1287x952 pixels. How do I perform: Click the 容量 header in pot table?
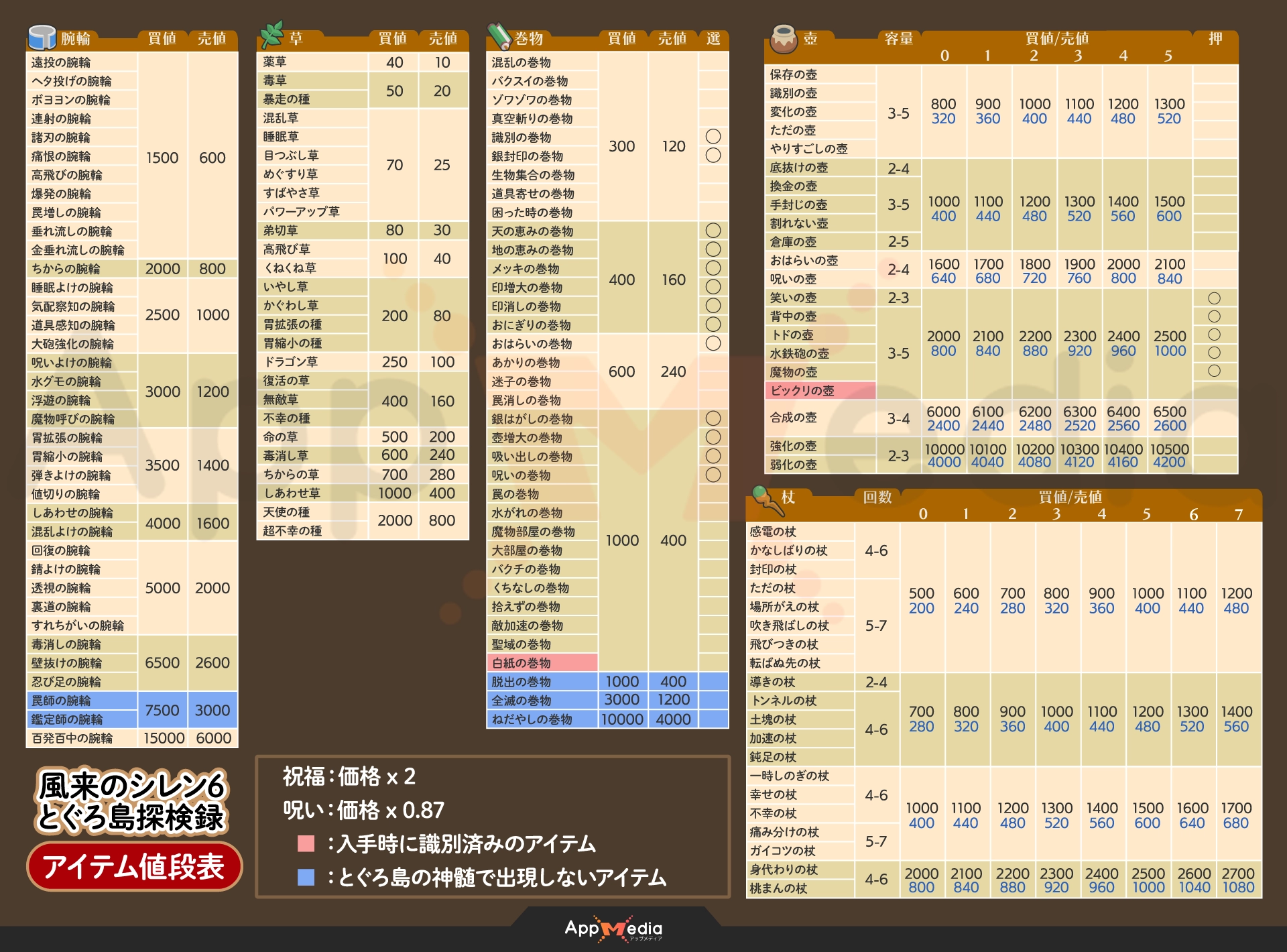point(898,39)
